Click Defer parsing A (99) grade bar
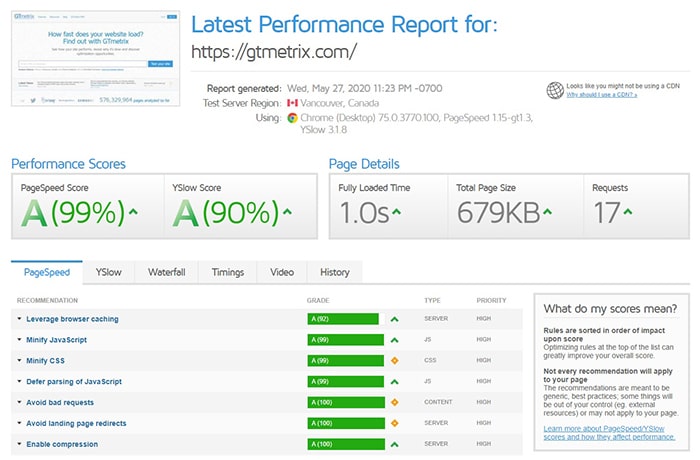Image resolution: width=700 pixels, height=460 pixels. point(346,382)
